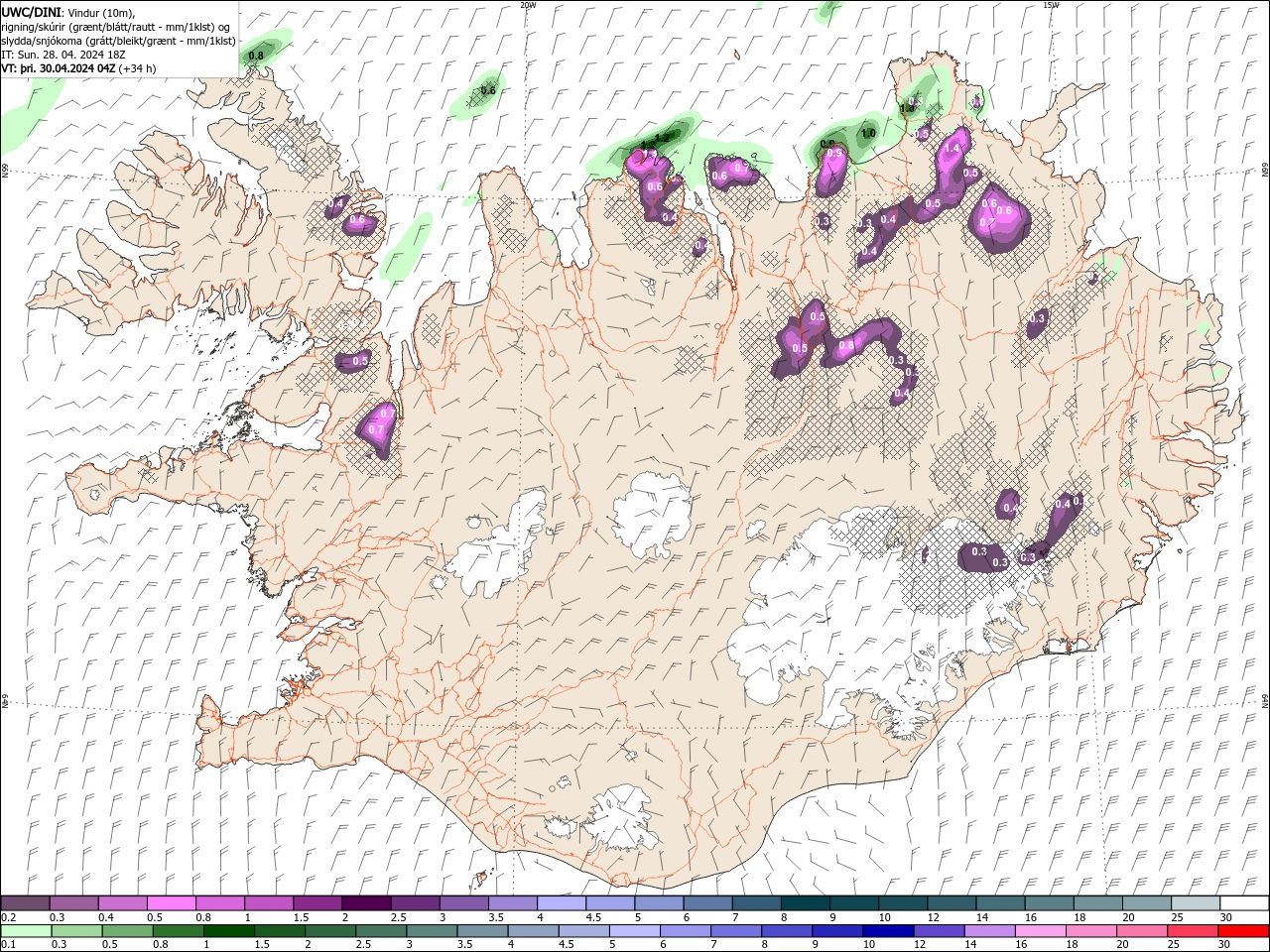
Task: Pick the lavender-purple swatch labeled 14 in lower legend
Action: [x=989, y=931]
